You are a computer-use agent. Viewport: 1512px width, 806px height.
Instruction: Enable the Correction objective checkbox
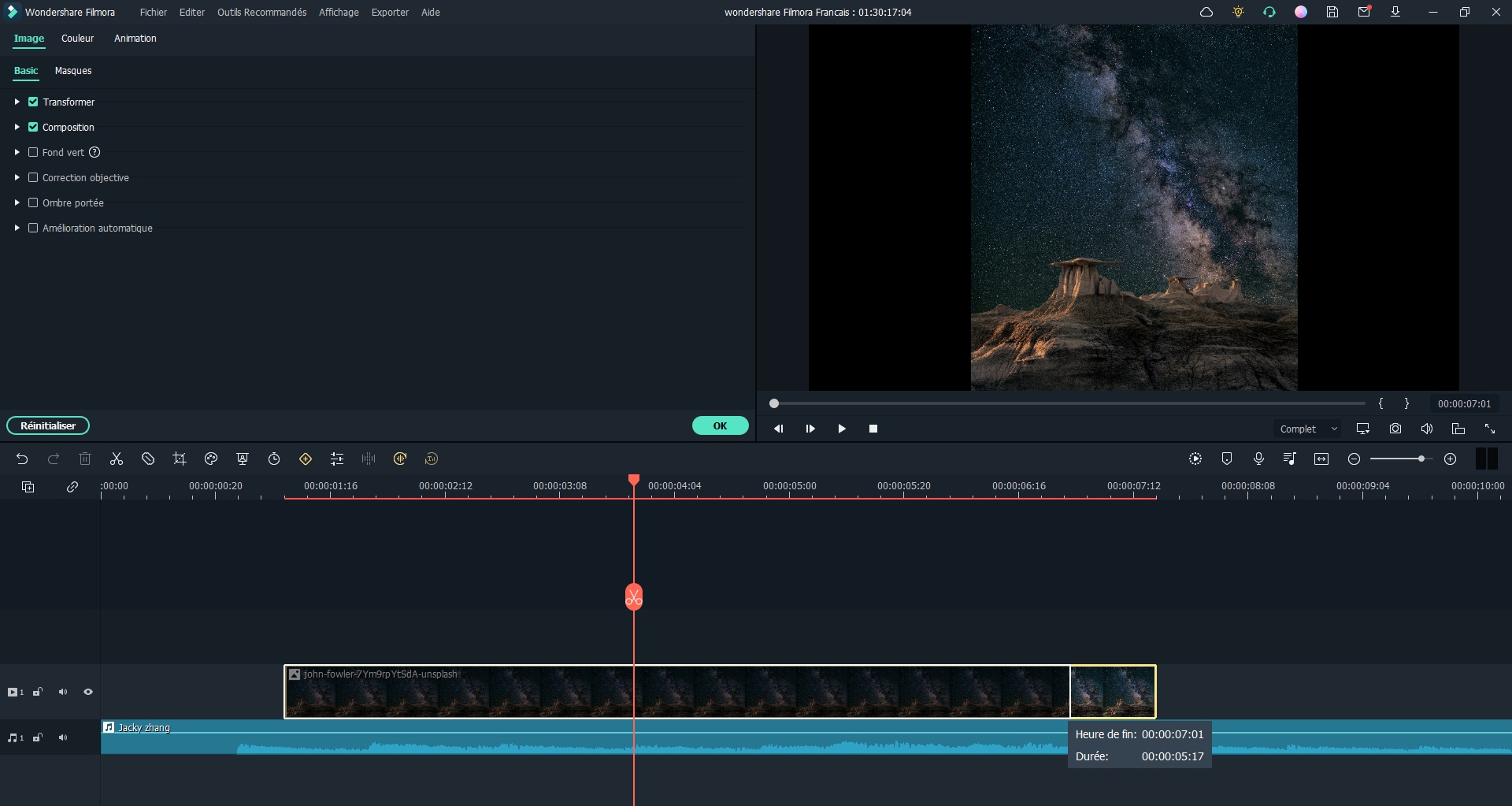[x=33, y=177]
